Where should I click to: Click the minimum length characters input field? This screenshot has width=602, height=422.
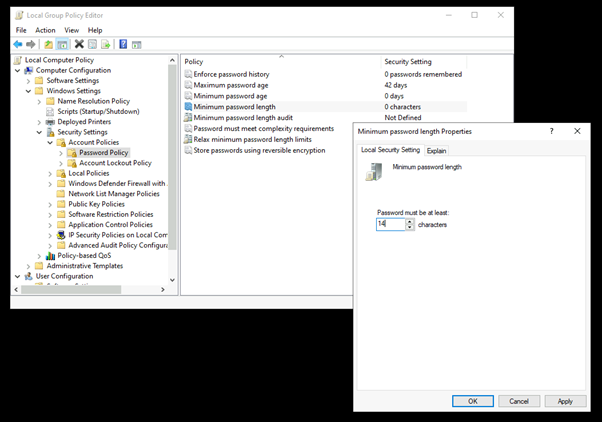click(391, 224)
